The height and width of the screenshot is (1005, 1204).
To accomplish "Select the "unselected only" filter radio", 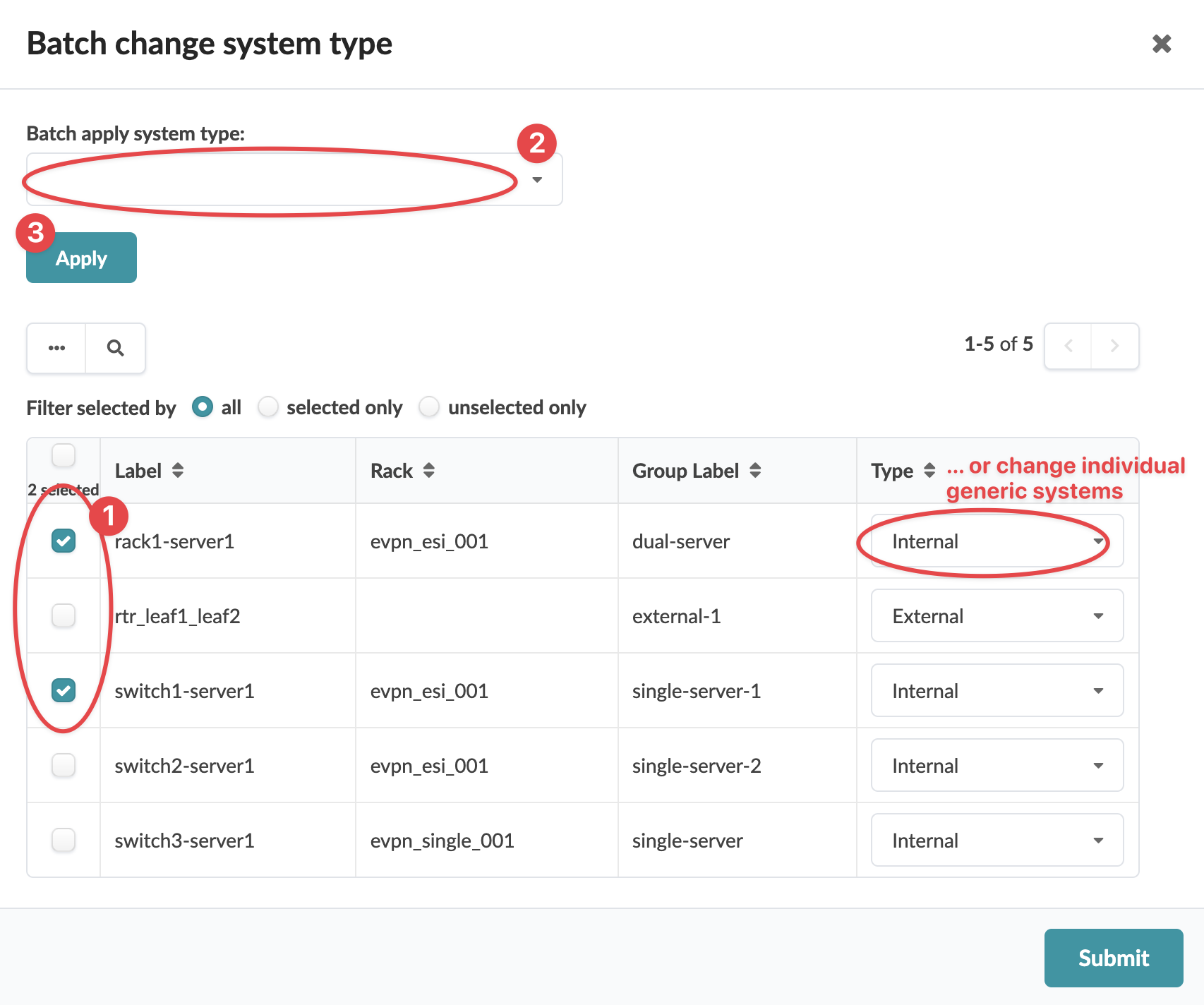I will pos(429,407).
